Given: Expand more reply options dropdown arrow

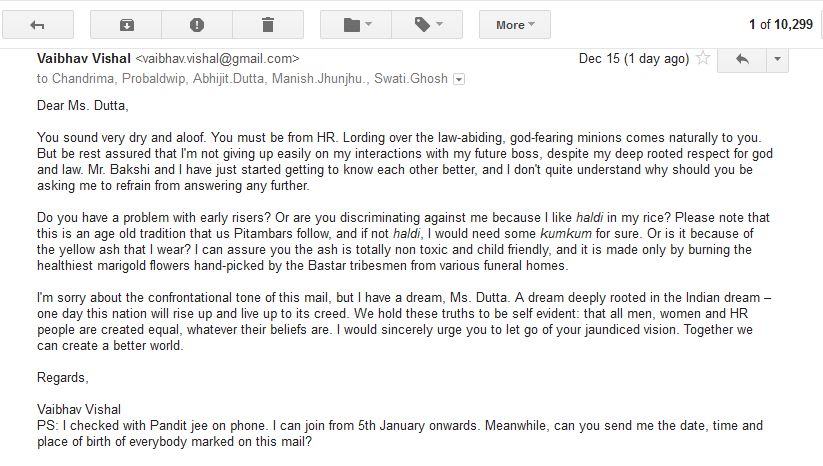Looking at the screenshot, I should click(x=779, y=59).
